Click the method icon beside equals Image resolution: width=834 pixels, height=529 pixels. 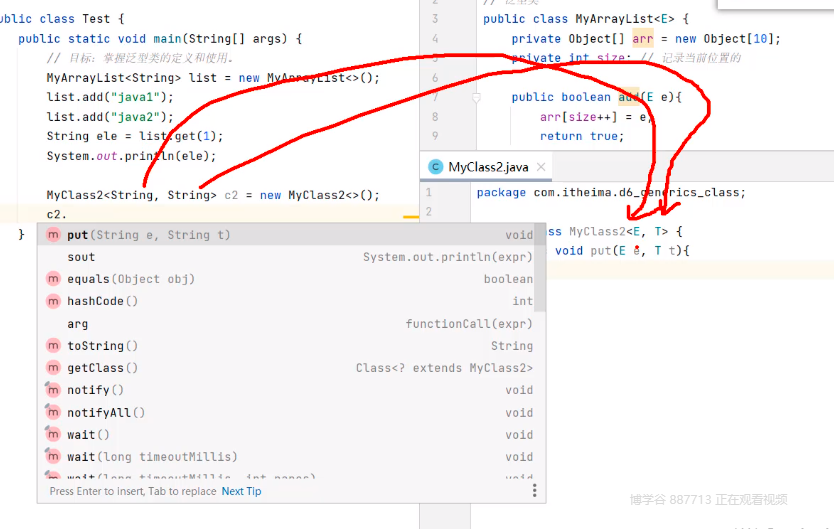(x=53, y=279)
